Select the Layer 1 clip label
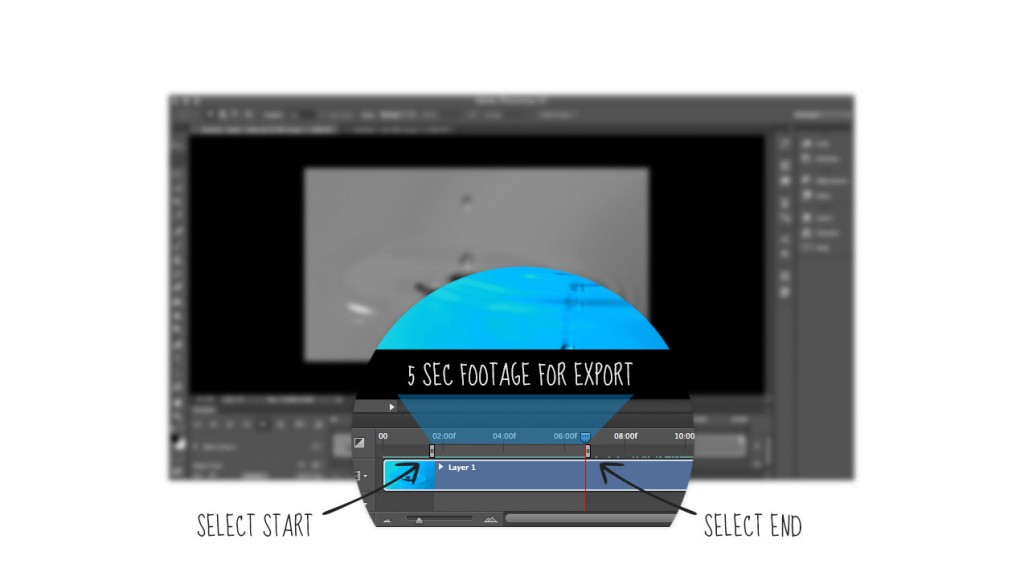 tap(462, 467)
